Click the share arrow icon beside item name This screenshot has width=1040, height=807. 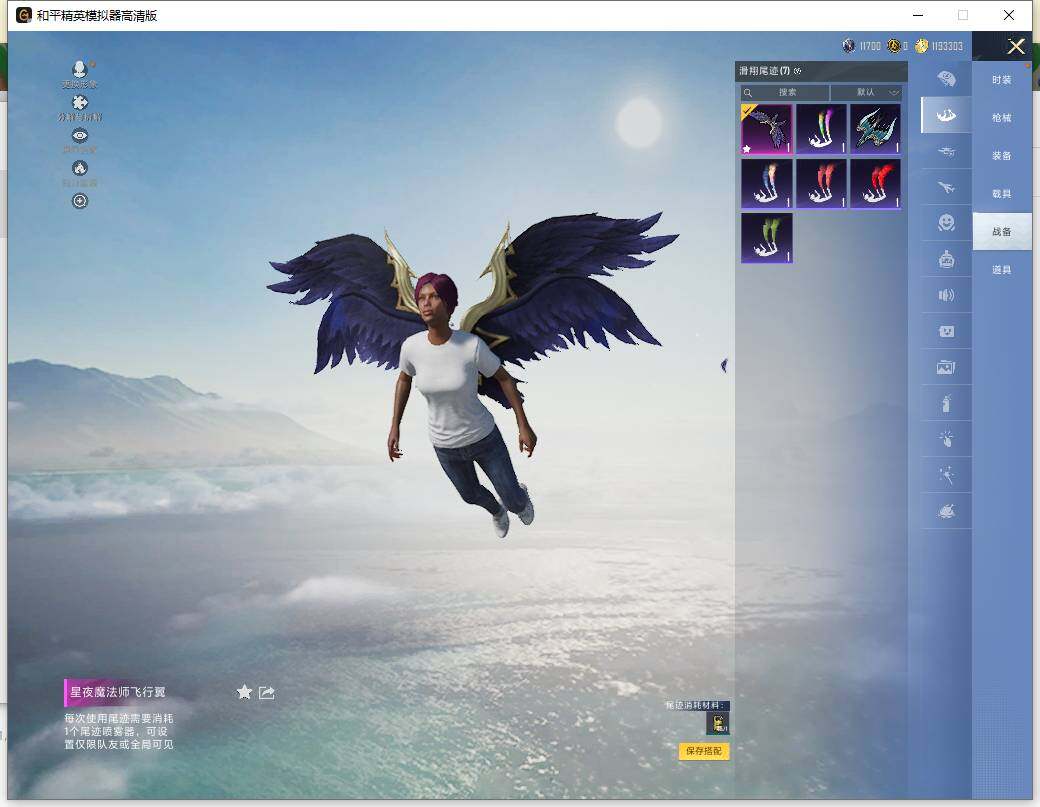coord(267,693)
